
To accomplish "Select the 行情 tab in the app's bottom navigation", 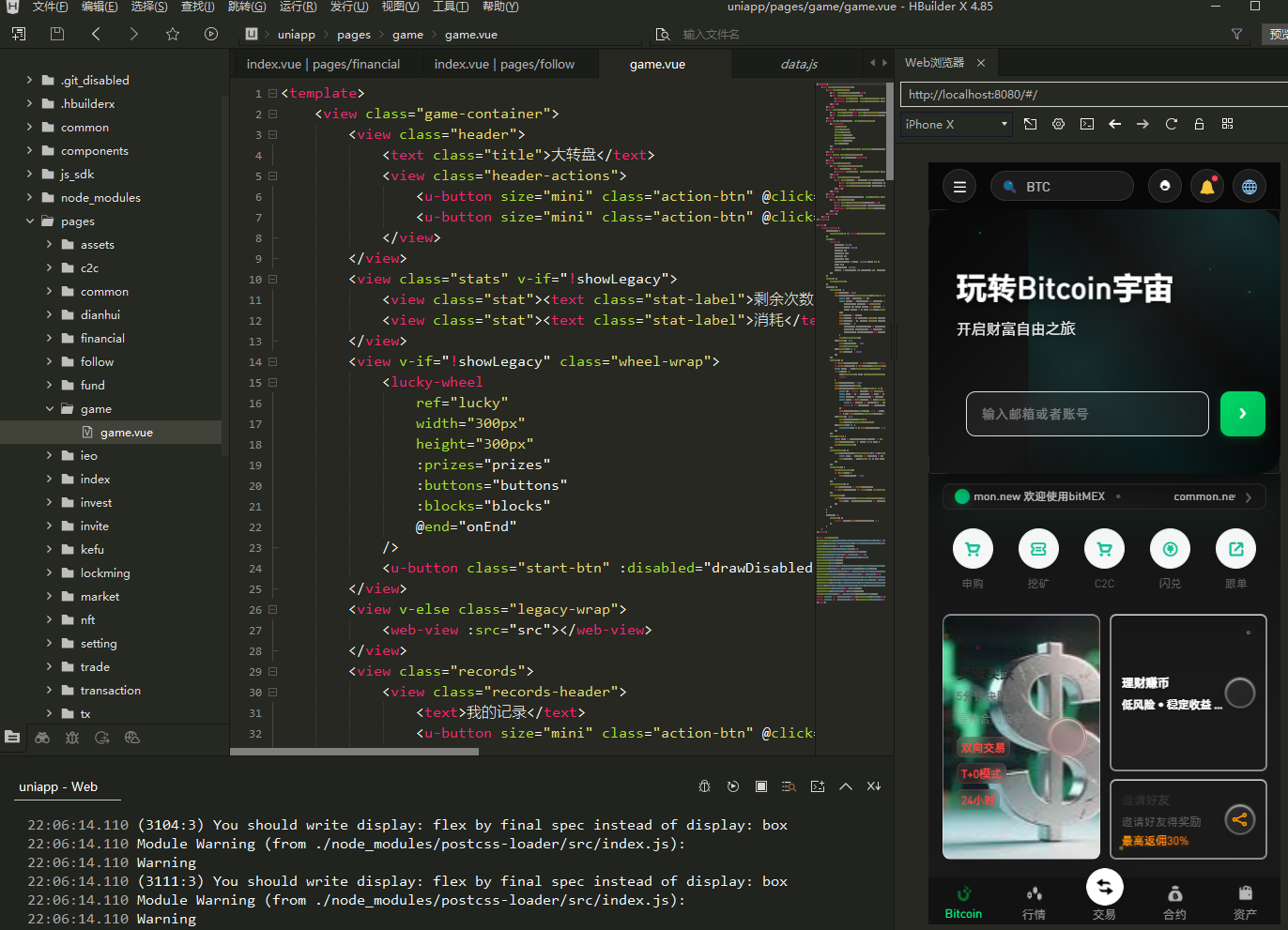I will pyautogui.click(x=1034, y=903).
